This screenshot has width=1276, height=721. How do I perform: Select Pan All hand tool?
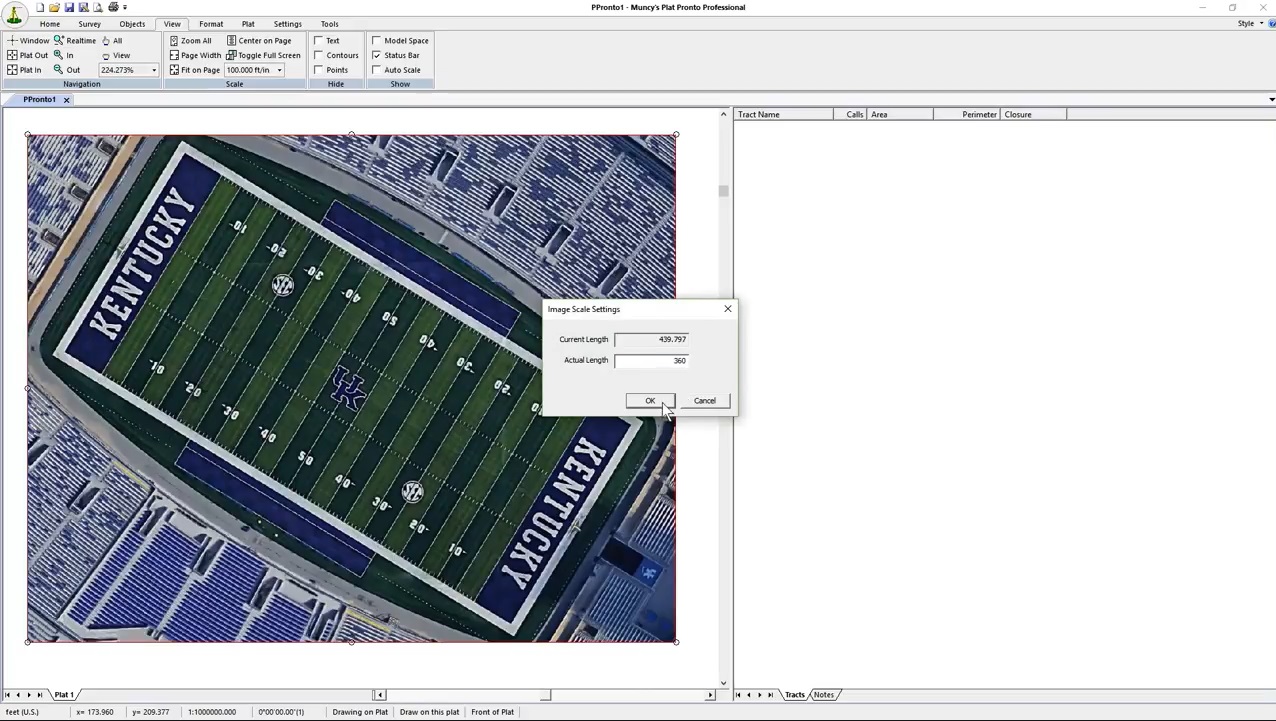click(x=112, y=41)
